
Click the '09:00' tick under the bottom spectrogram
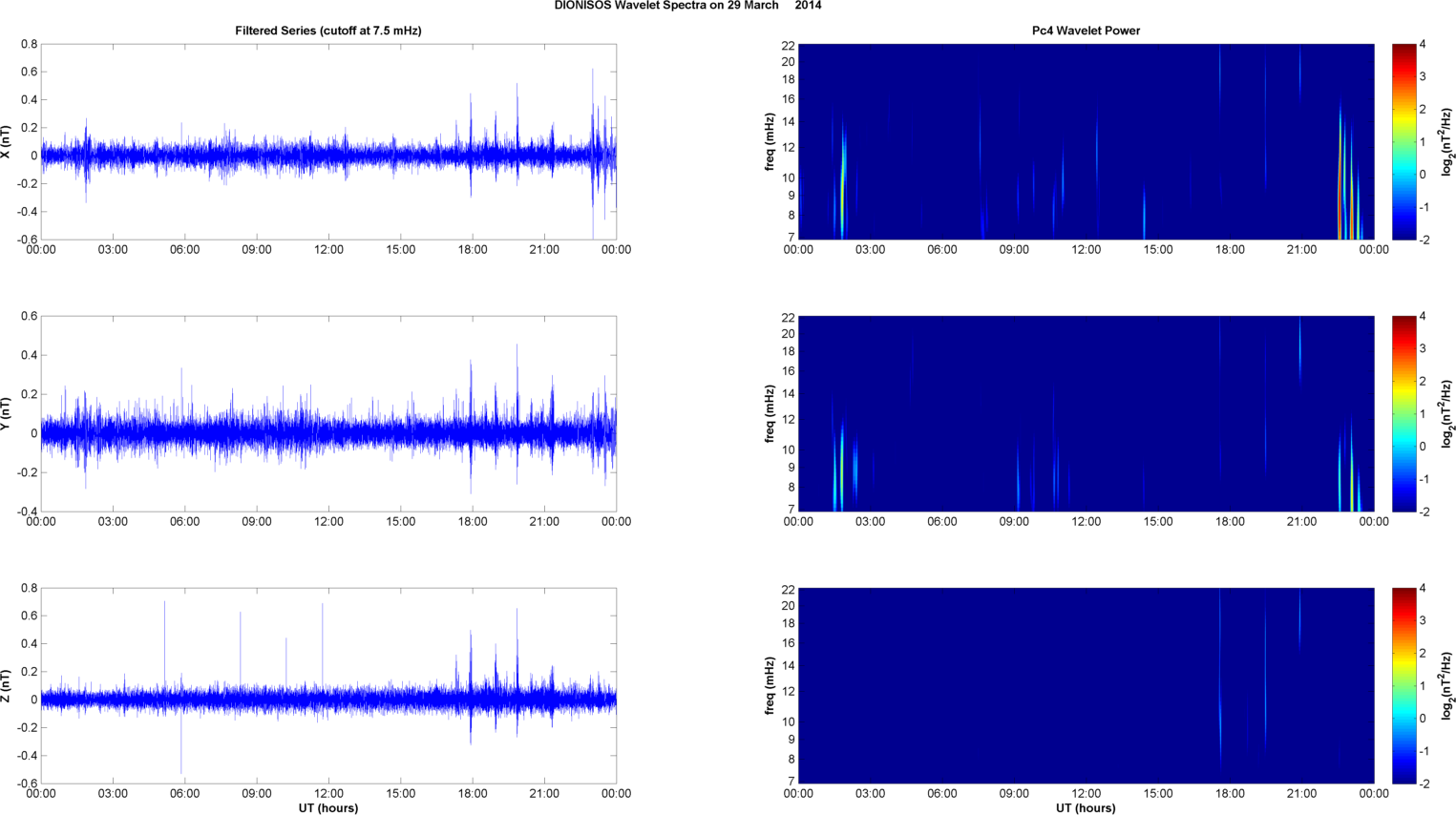pyautogui.click(x=1014, y=794)
